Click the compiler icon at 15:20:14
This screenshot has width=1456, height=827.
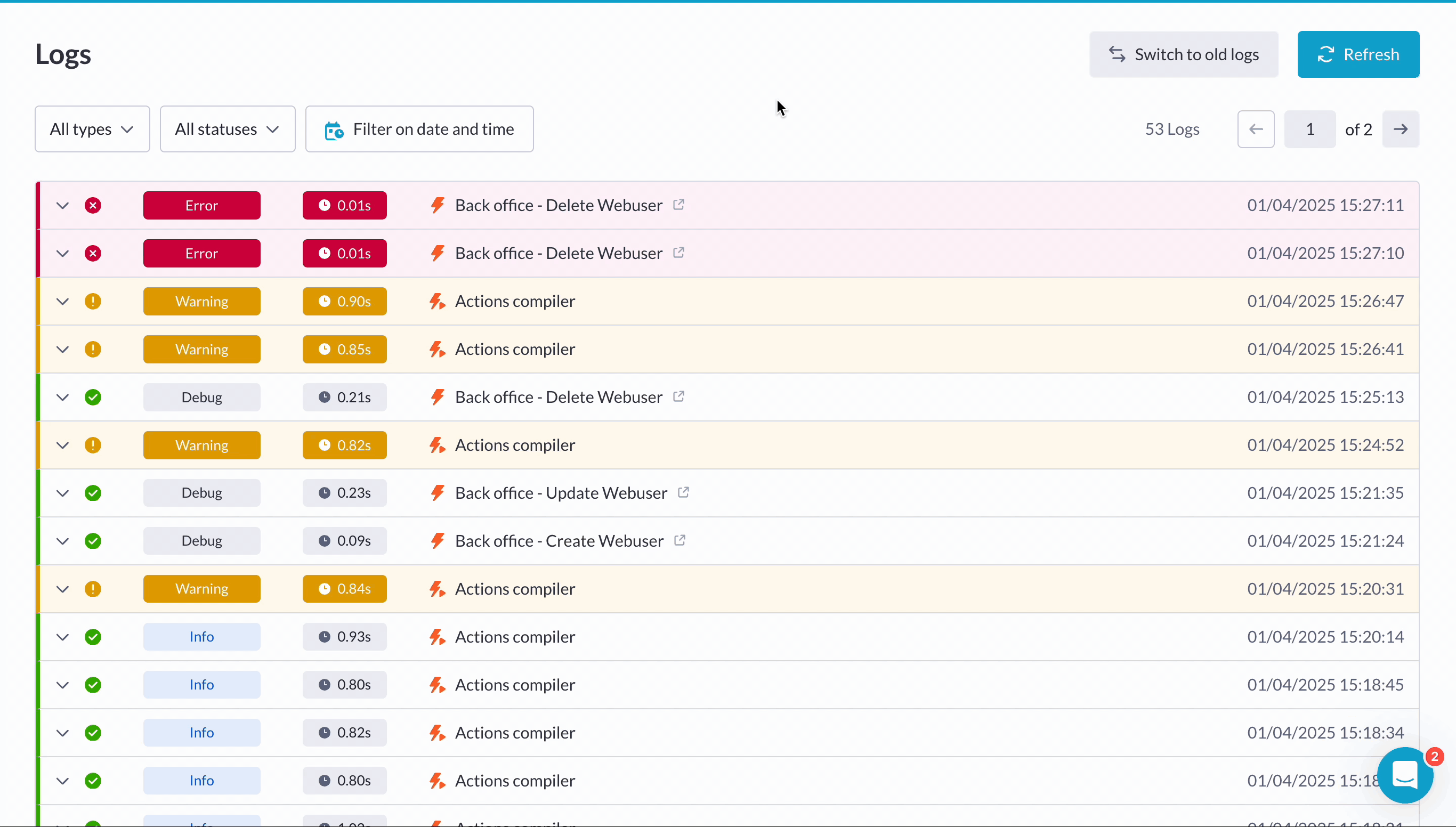coord(438,637)
